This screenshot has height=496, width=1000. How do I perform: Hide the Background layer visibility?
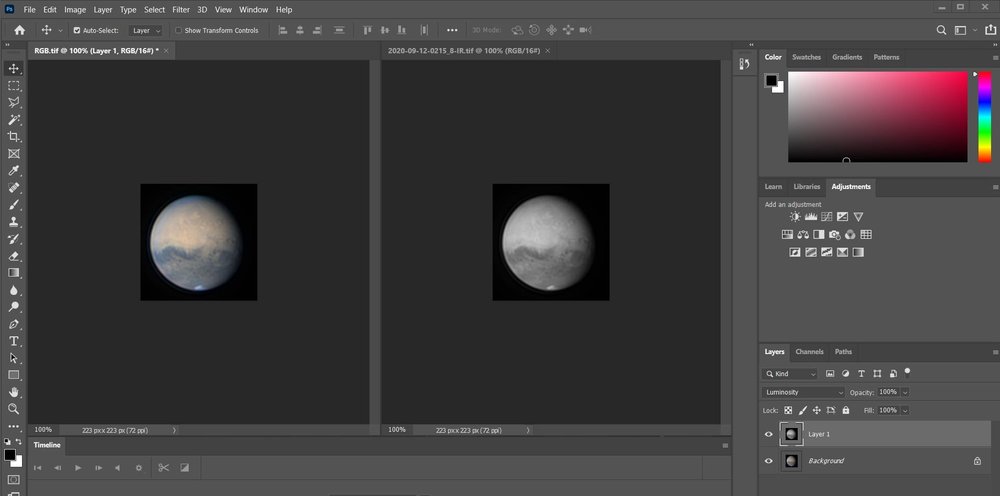pyautogui.click(x=768, y=461)
